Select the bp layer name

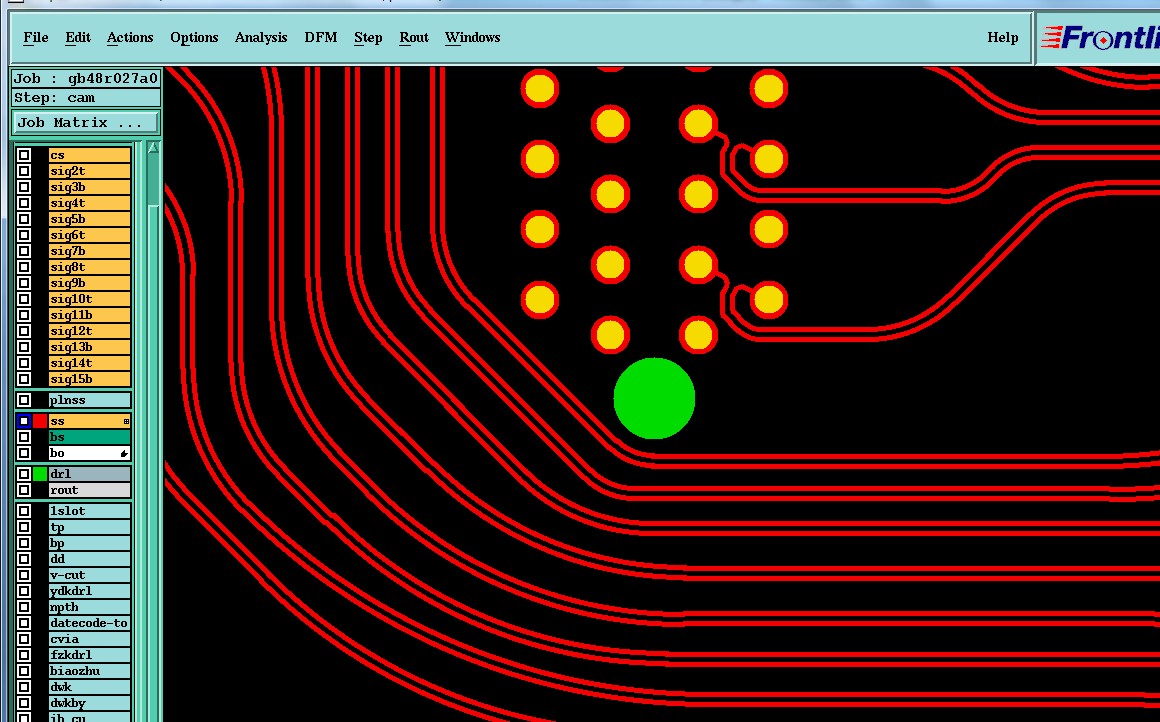[x=90, y=543]
